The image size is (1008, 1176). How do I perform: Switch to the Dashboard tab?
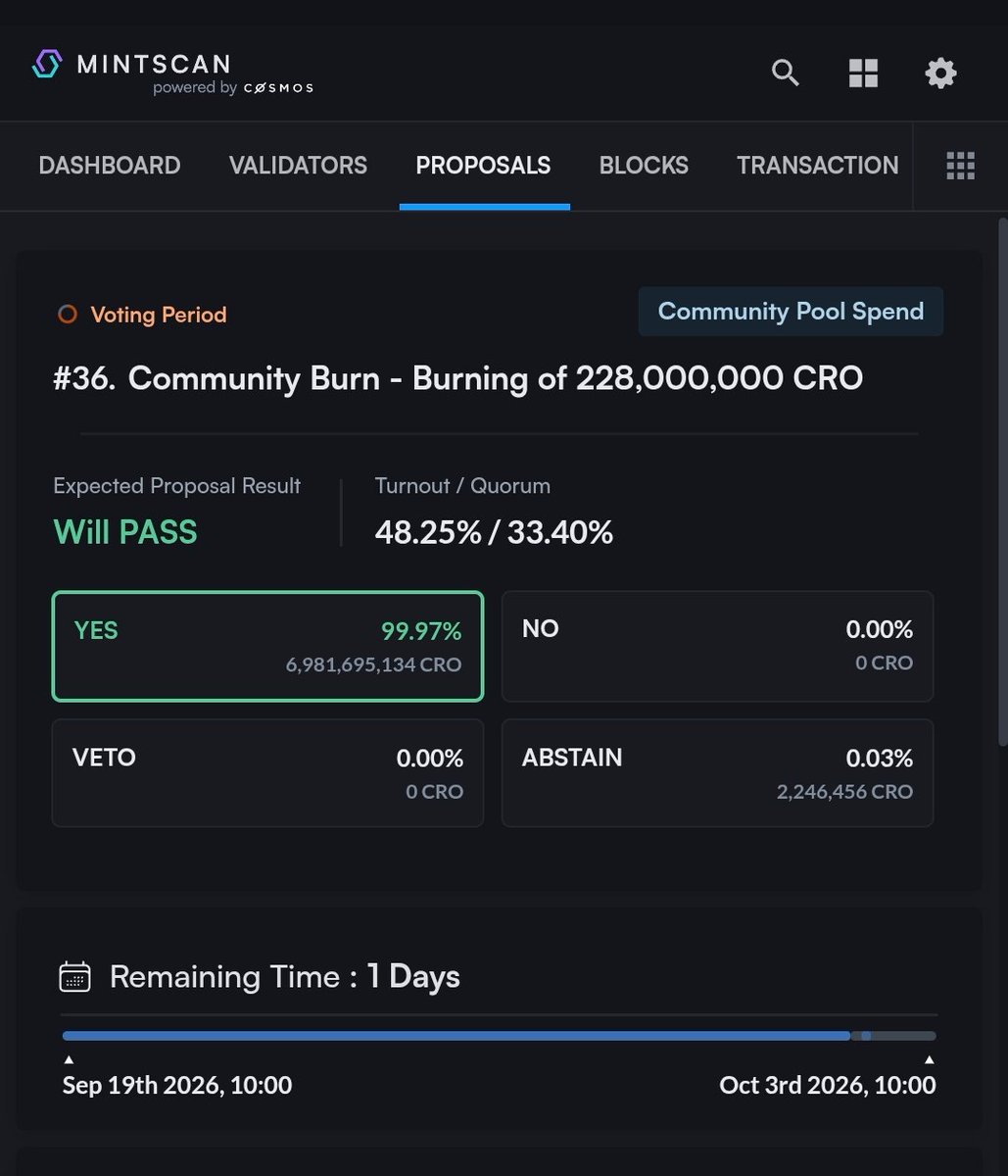(x=110, y=166)
